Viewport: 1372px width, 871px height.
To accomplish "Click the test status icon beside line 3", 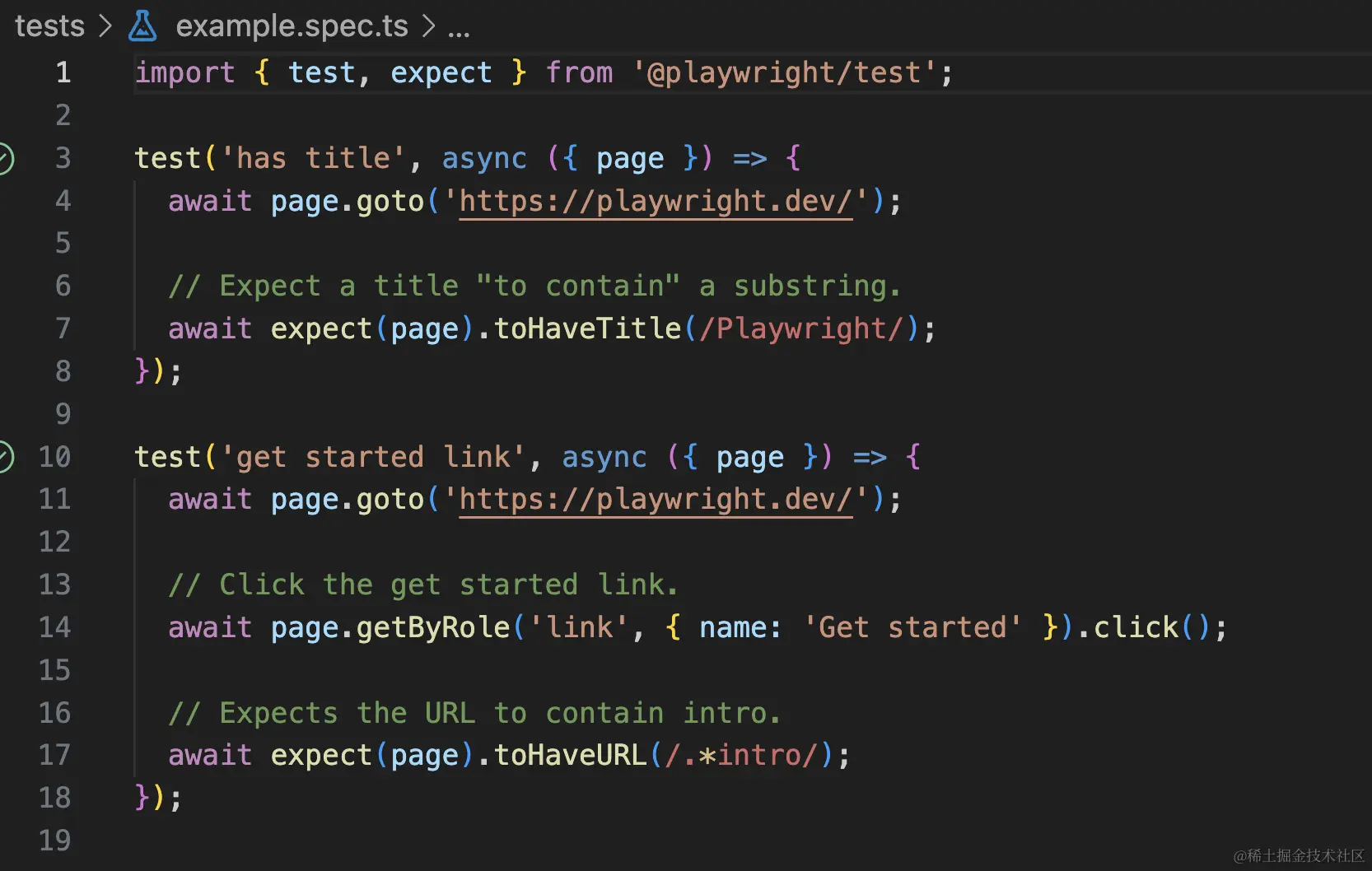I will click(x=4, y=158).
